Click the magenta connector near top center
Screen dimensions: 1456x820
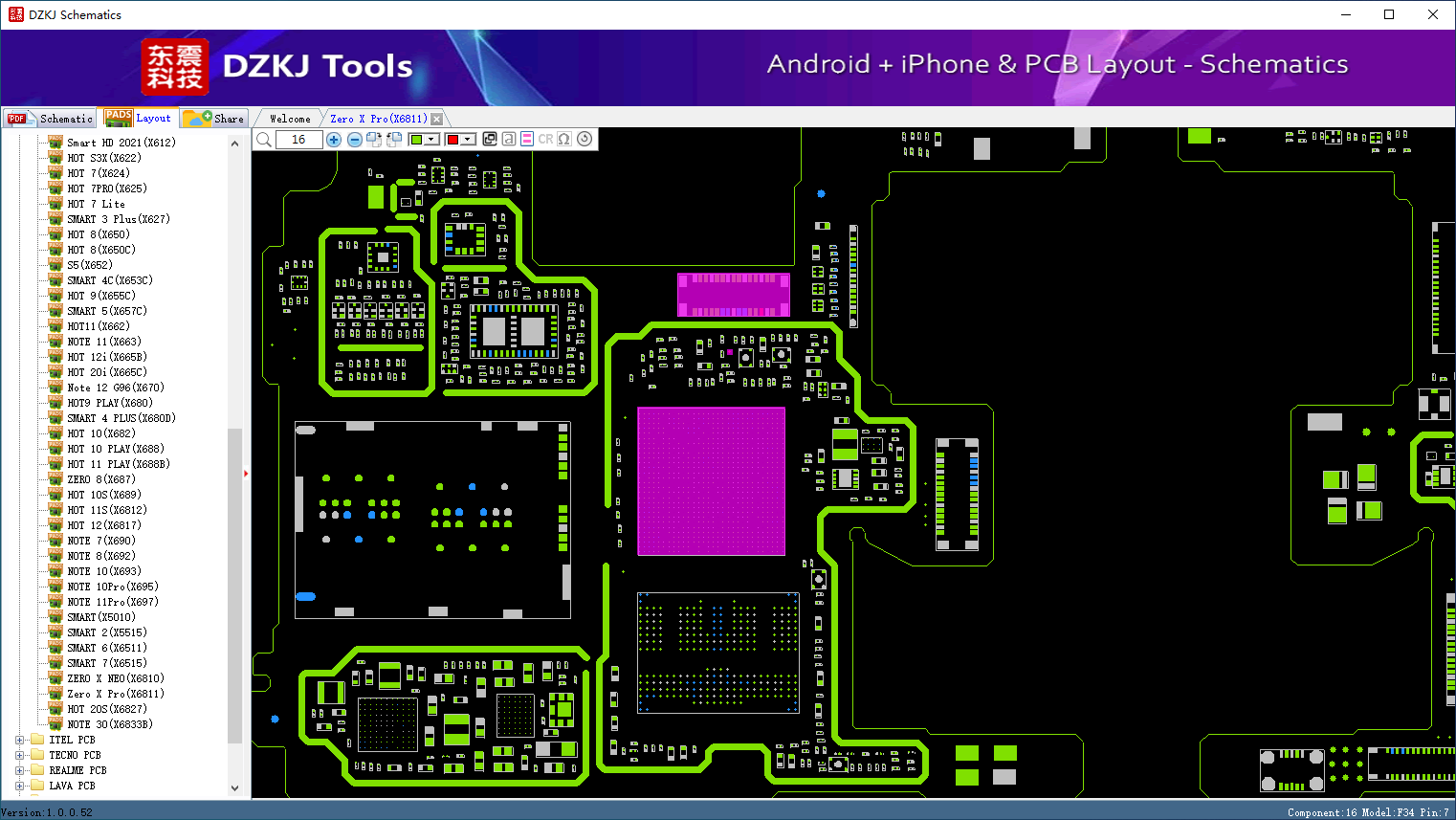tap(734, 295)
